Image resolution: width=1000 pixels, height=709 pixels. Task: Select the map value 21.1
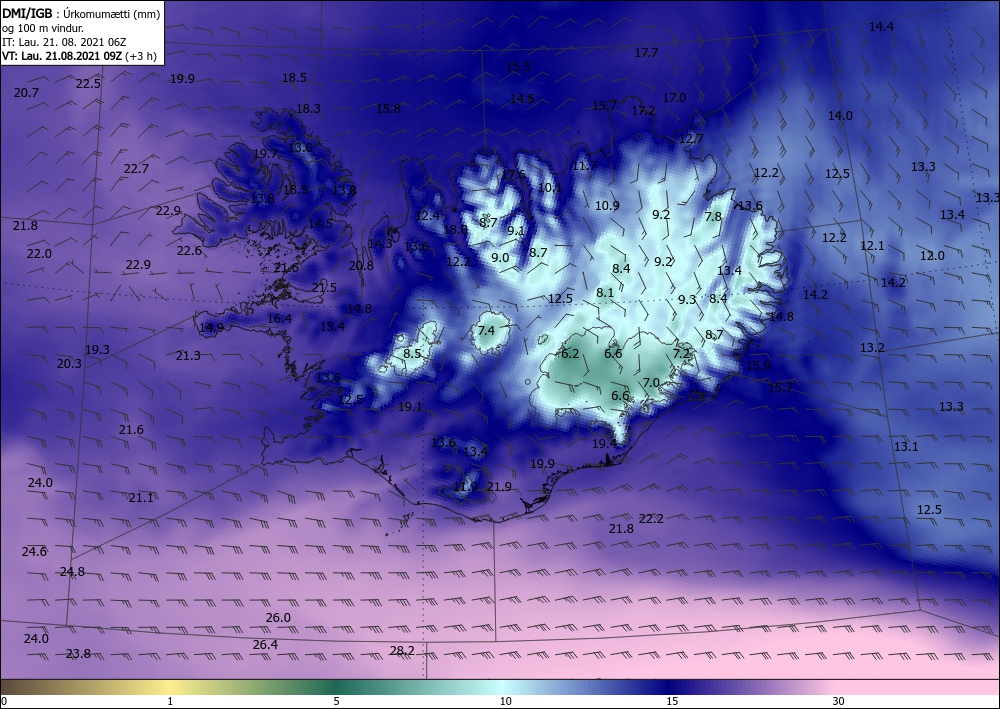pos(141,497)
